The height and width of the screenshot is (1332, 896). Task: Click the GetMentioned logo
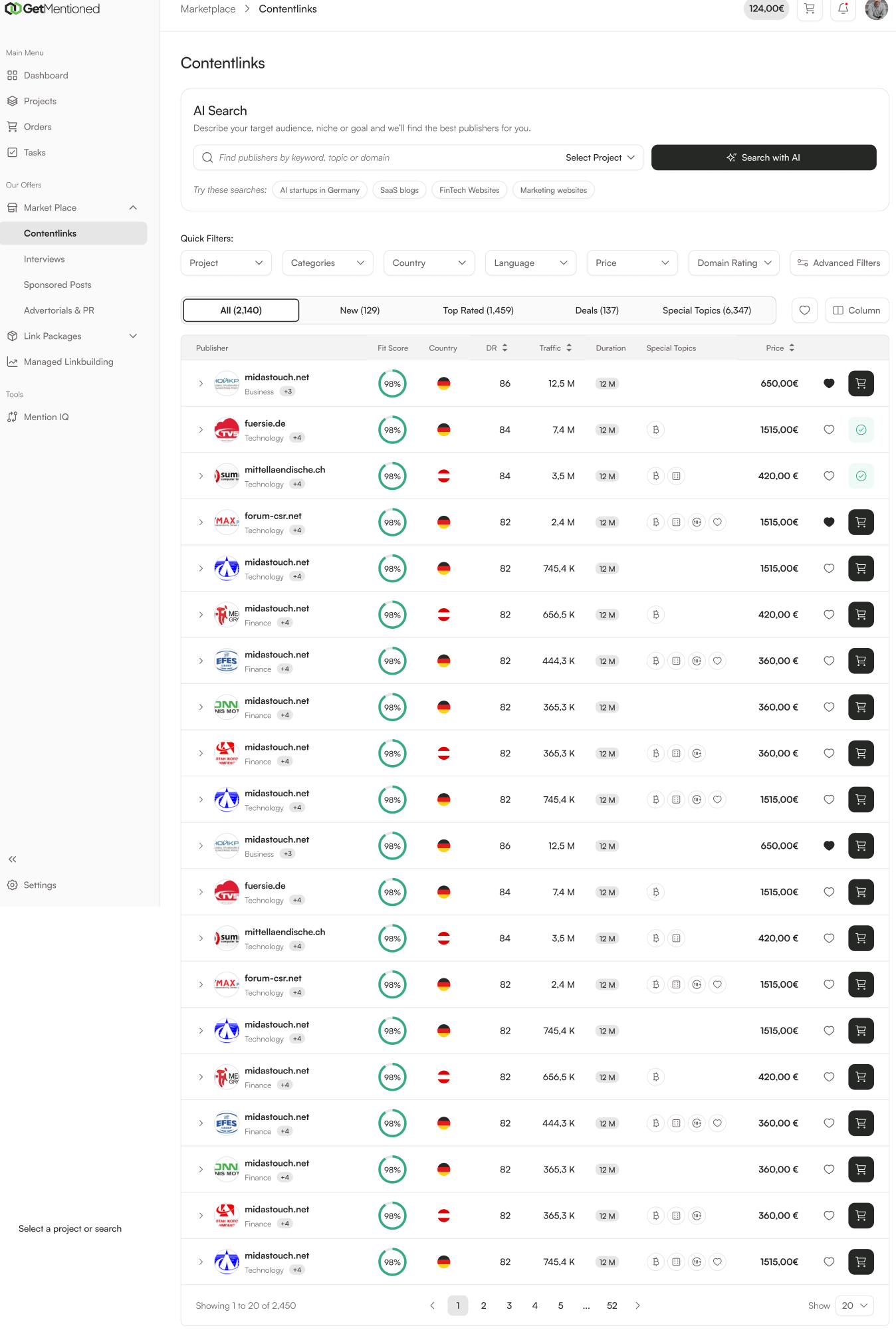tap(52, 9)
